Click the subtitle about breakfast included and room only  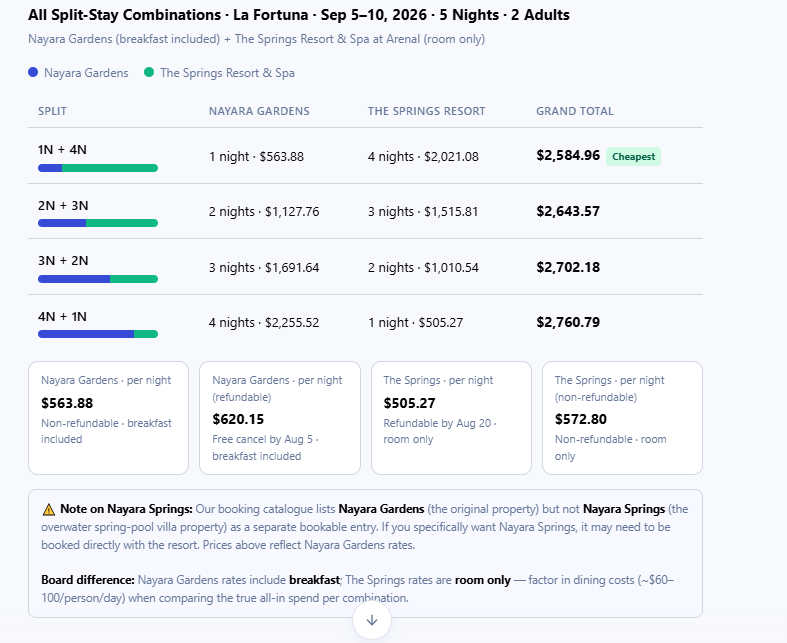tap(256, 39)
